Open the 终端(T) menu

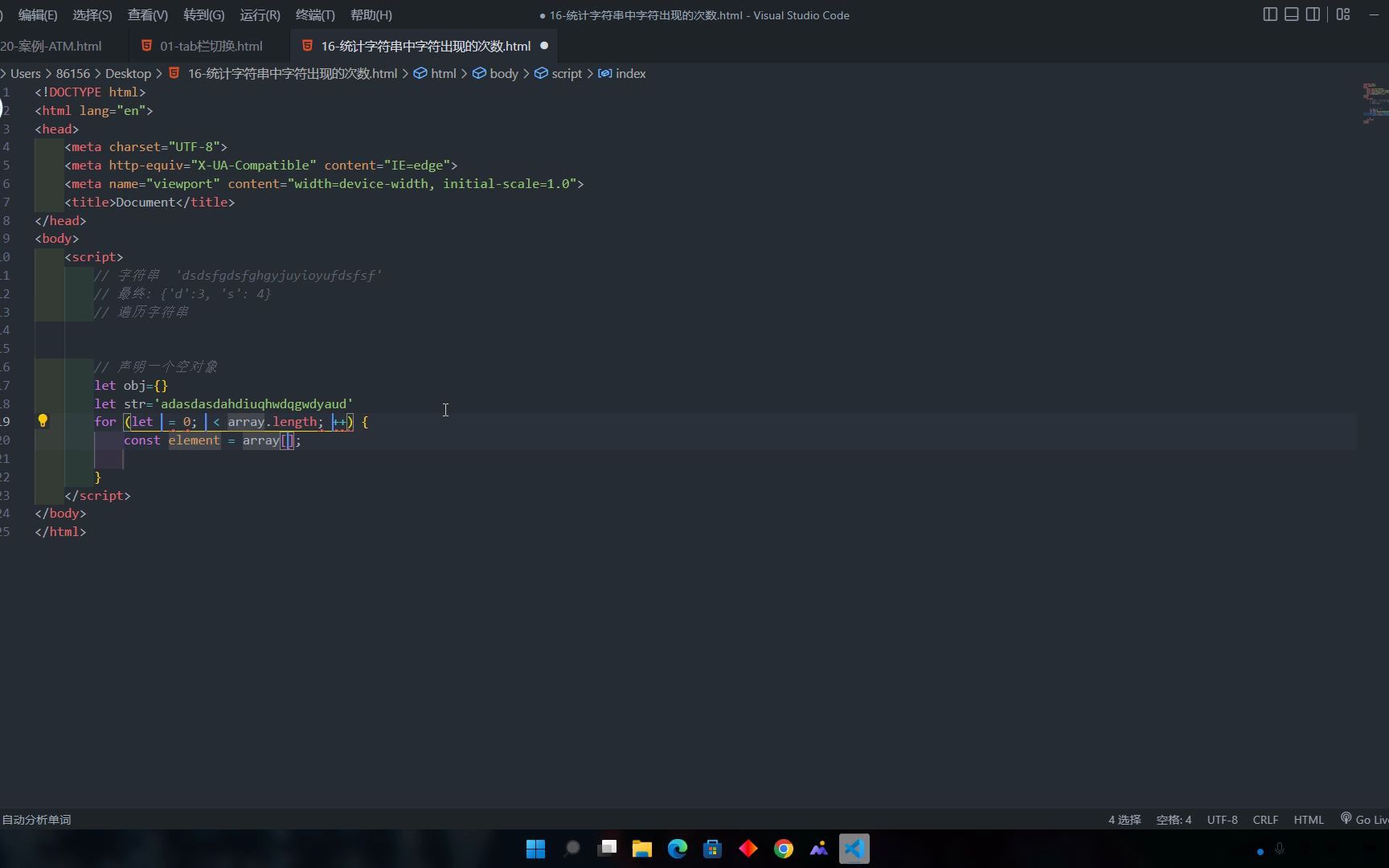click(x=315, y=14)
